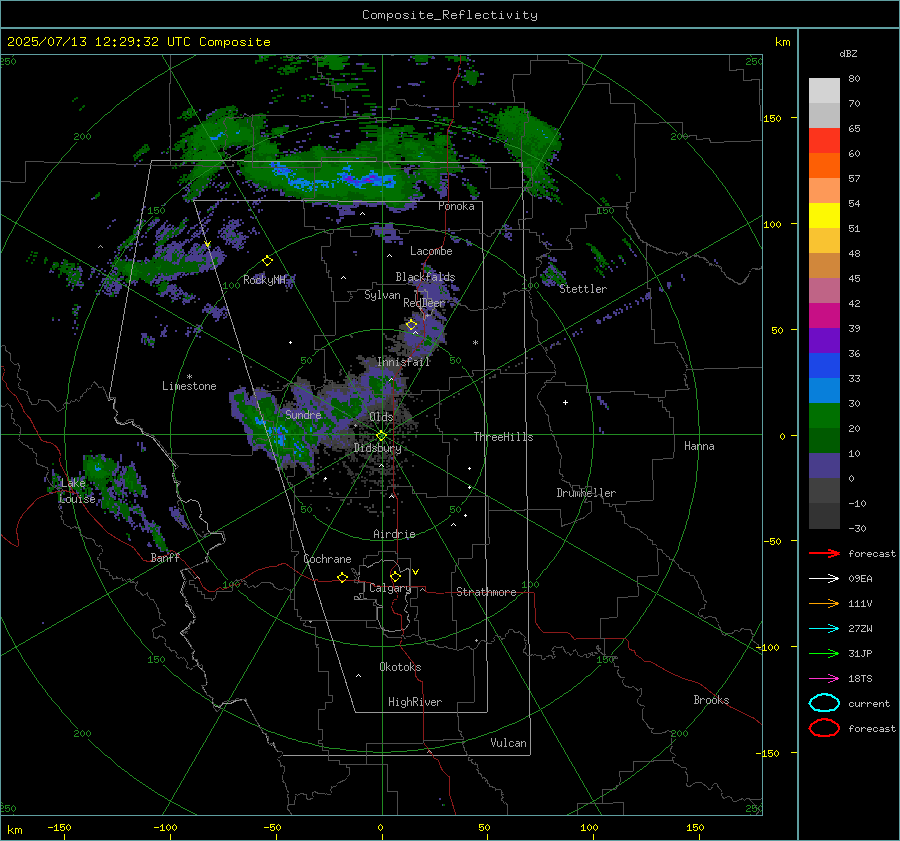
Task: Click the Hanna town label
Action: pos(699,446)
